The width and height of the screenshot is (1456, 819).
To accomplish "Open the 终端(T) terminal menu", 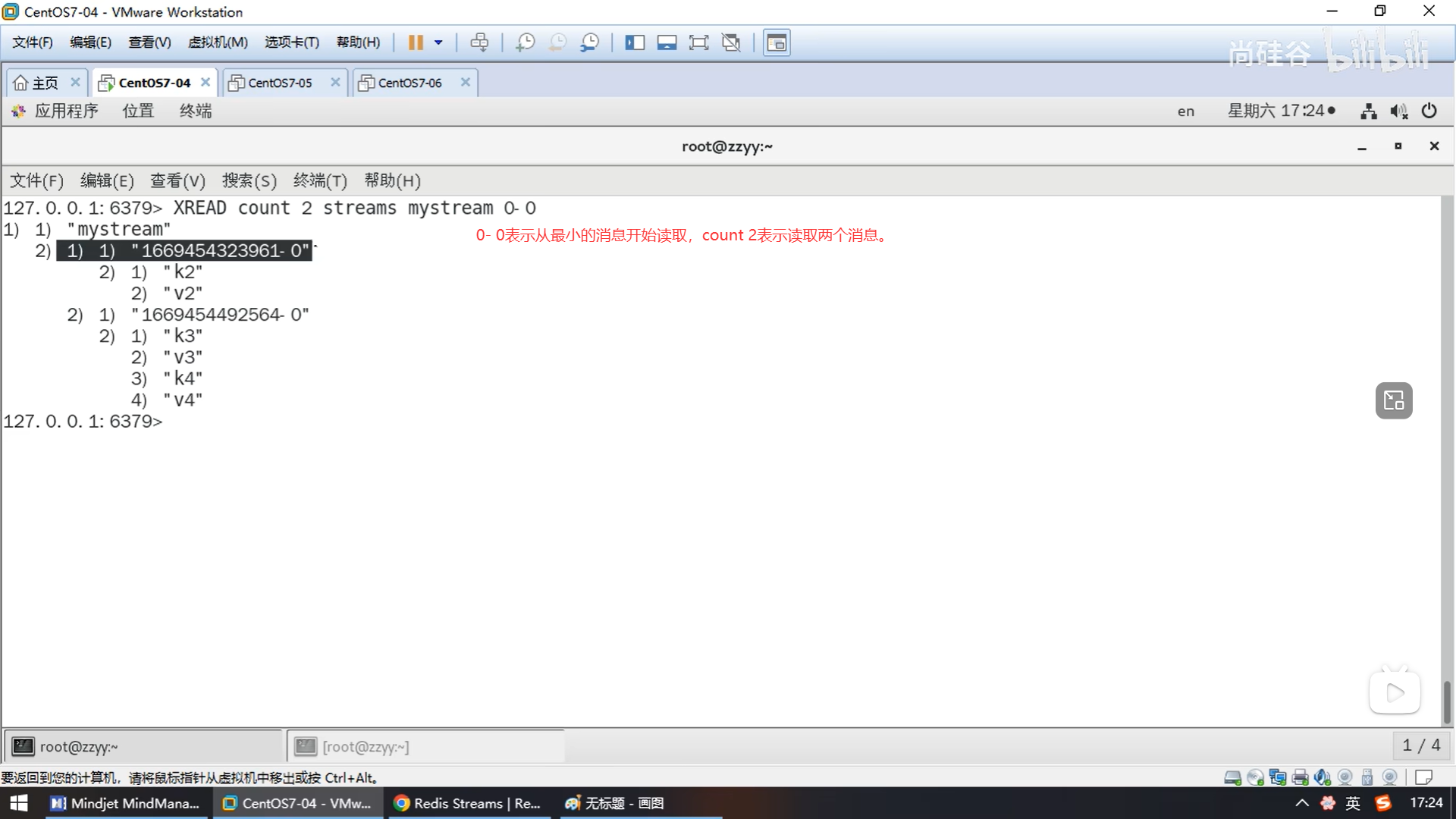I will point(320,180).
